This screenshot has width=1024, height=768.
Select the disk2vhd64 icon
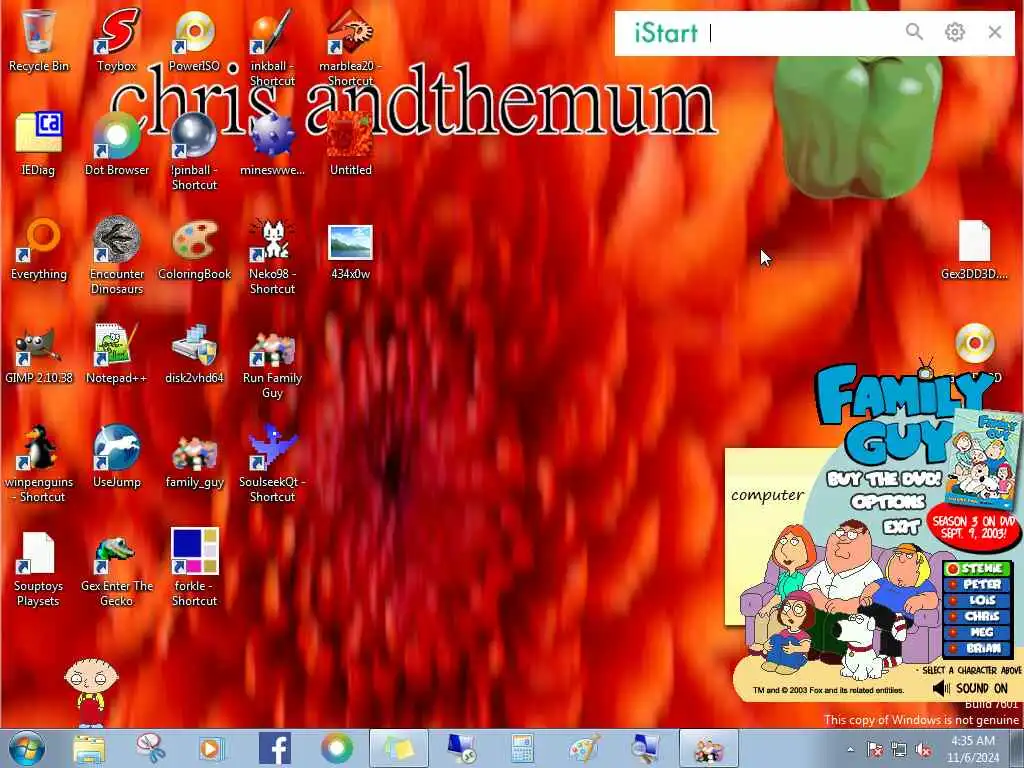pos(194,345)
